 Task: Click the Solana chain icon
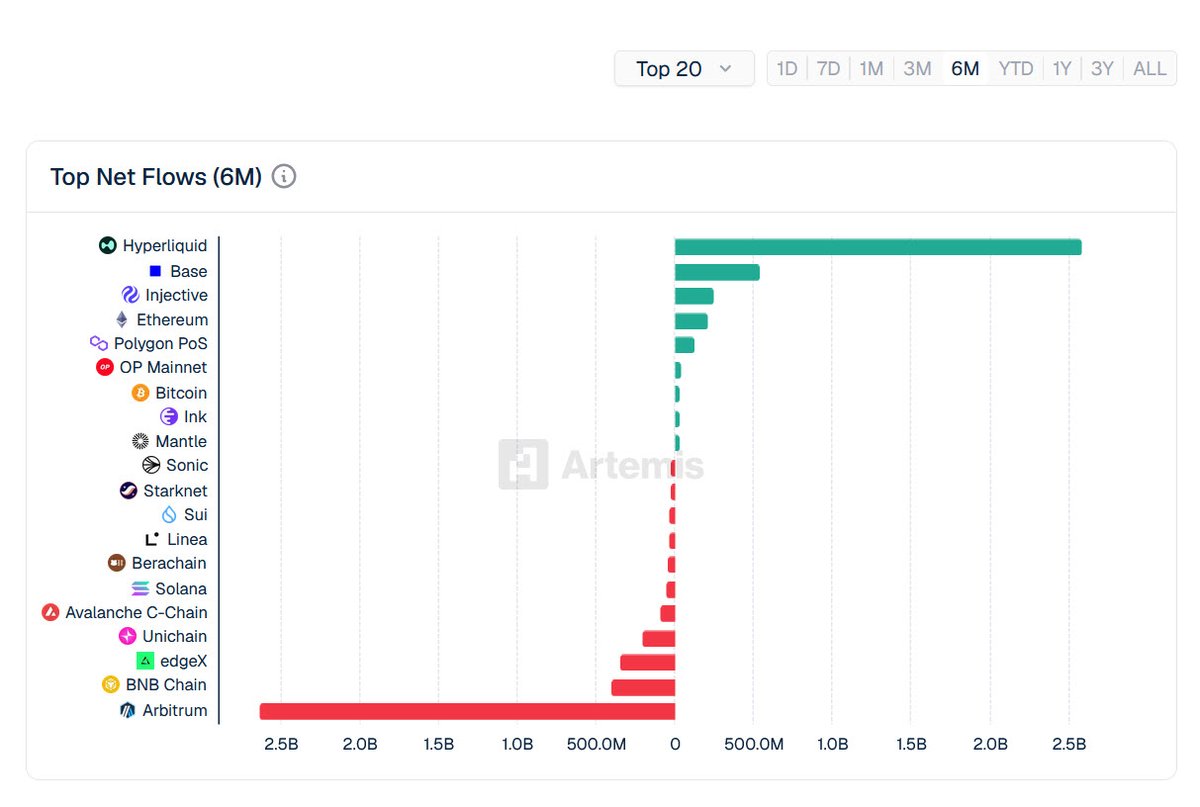[x=140, y=589]
